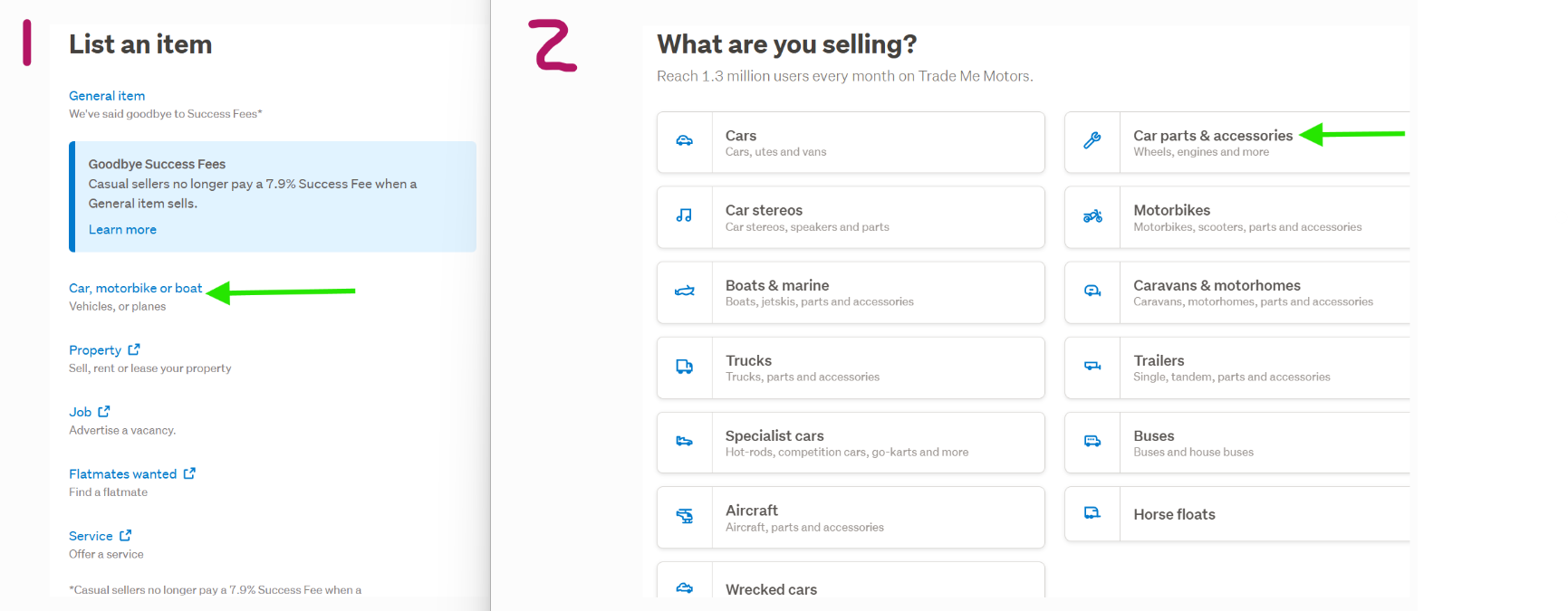Click 'Single, tandem, parts and accessories' text
This screenshot has width=1568, height=611.
[1232, 377]
